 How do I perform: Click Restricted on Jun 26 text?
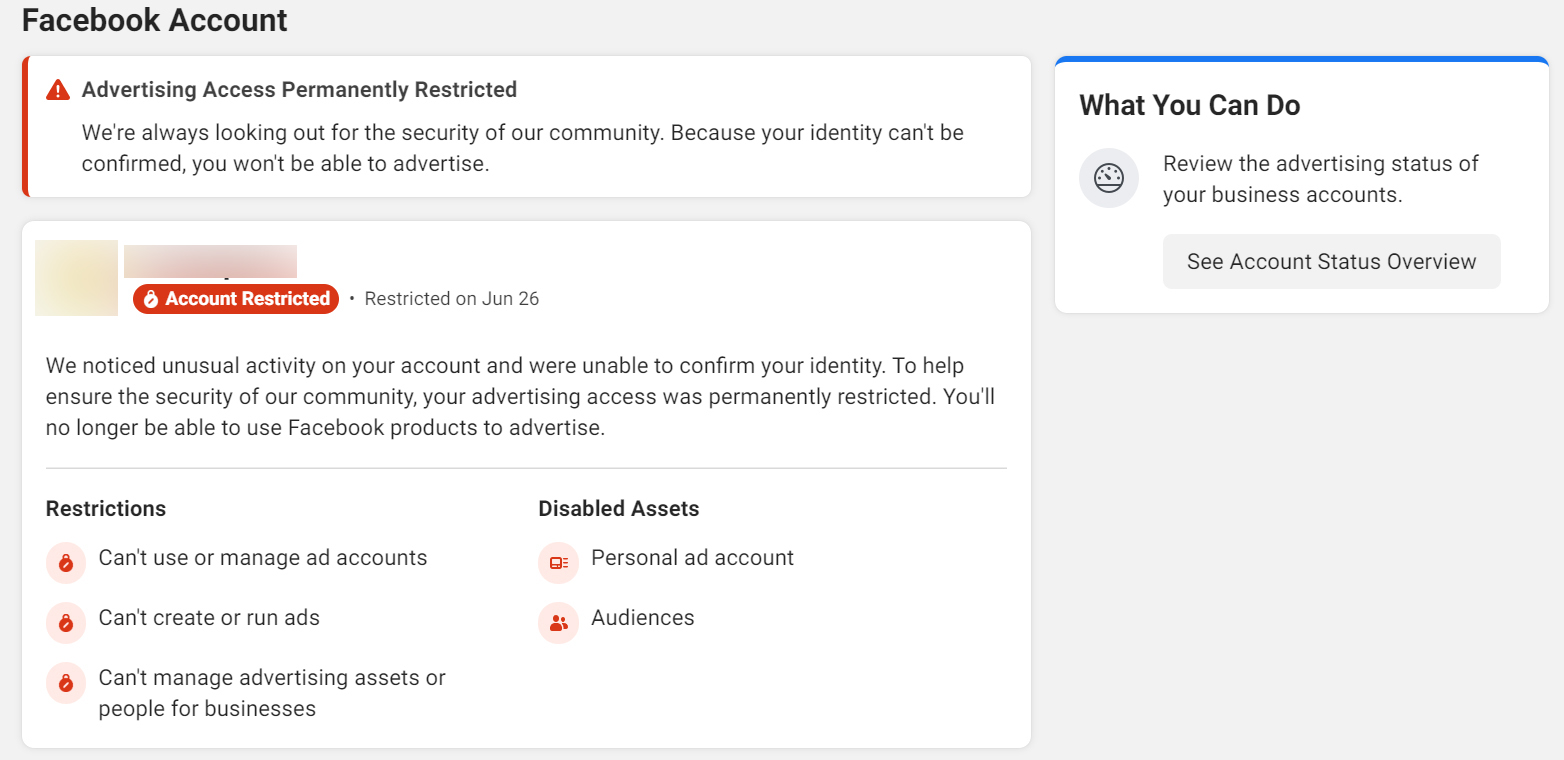point(452,299)
